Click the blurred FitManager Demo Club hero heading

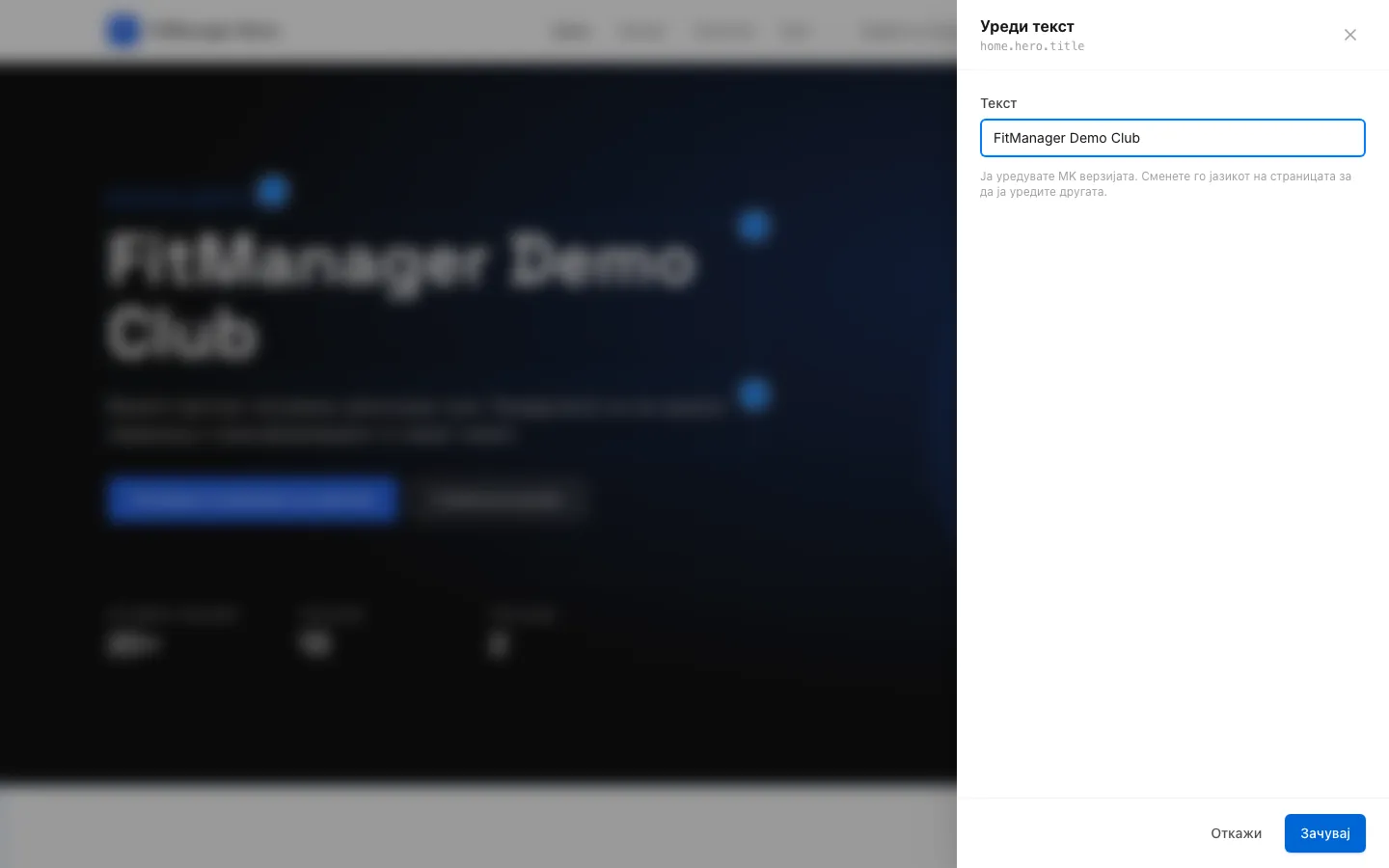(400, 297)
